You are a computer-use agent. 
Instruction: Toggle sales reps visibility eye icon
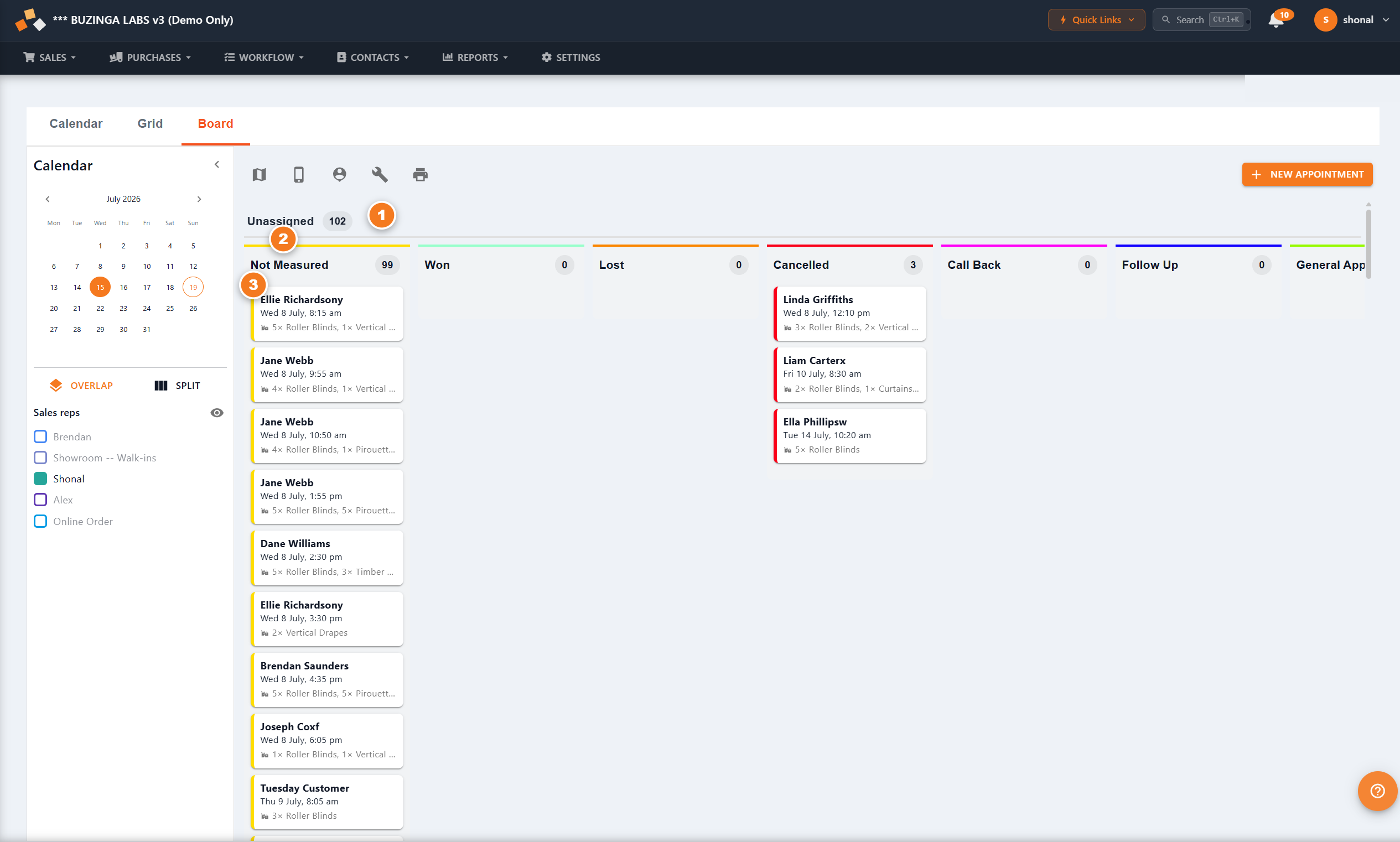click(217, 413)
